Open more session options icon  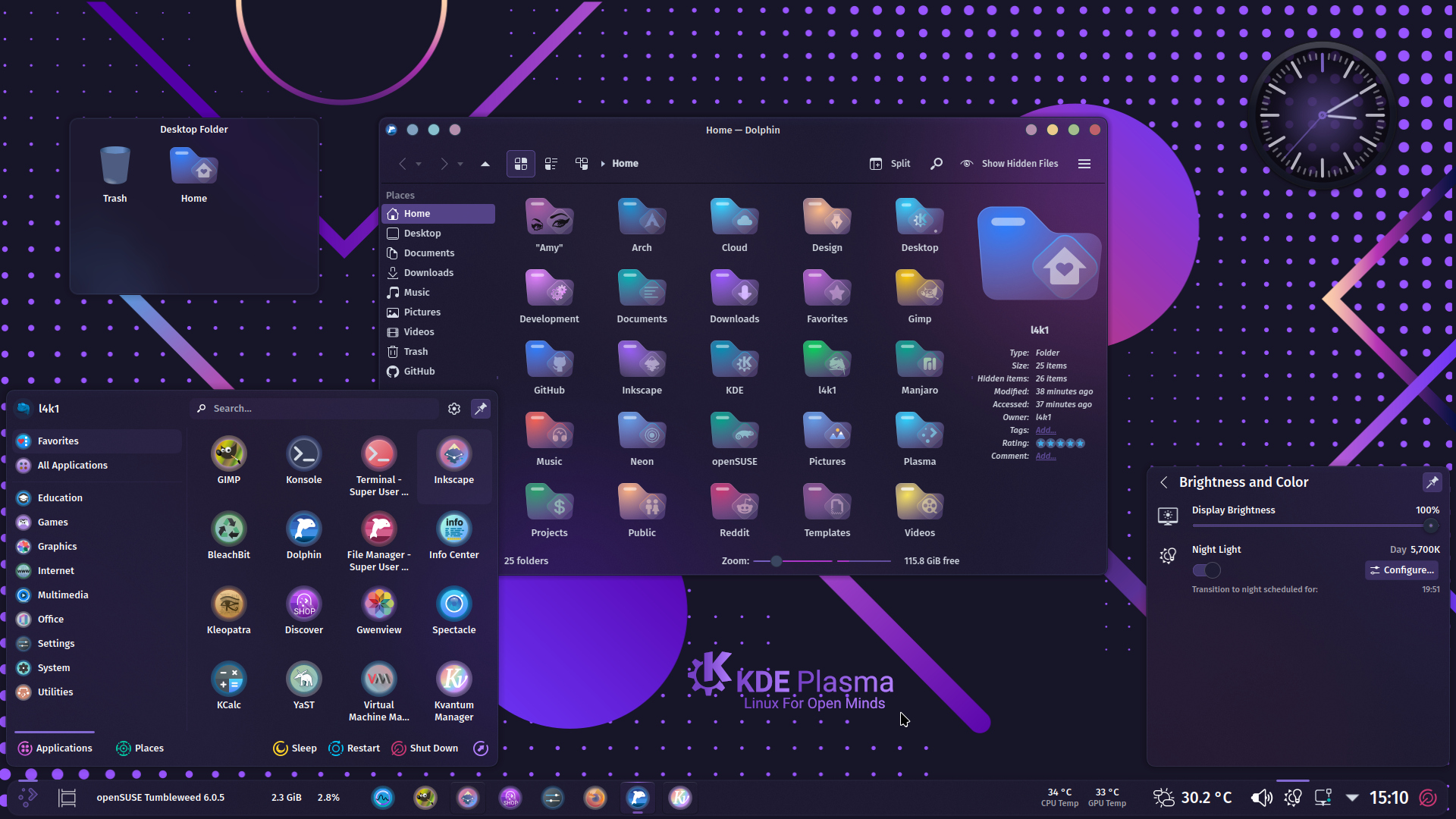[x=481, y=748]
